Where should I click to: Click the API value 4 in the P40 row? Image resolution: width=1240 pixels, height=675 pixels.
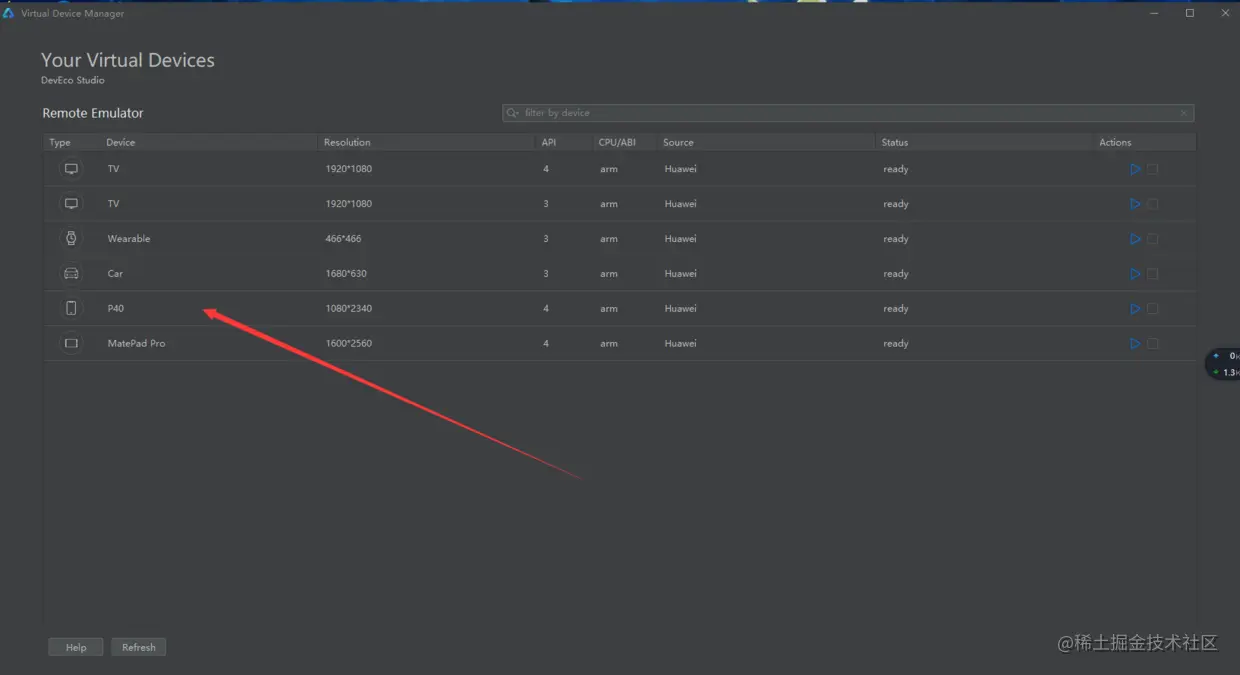[546, 309]
